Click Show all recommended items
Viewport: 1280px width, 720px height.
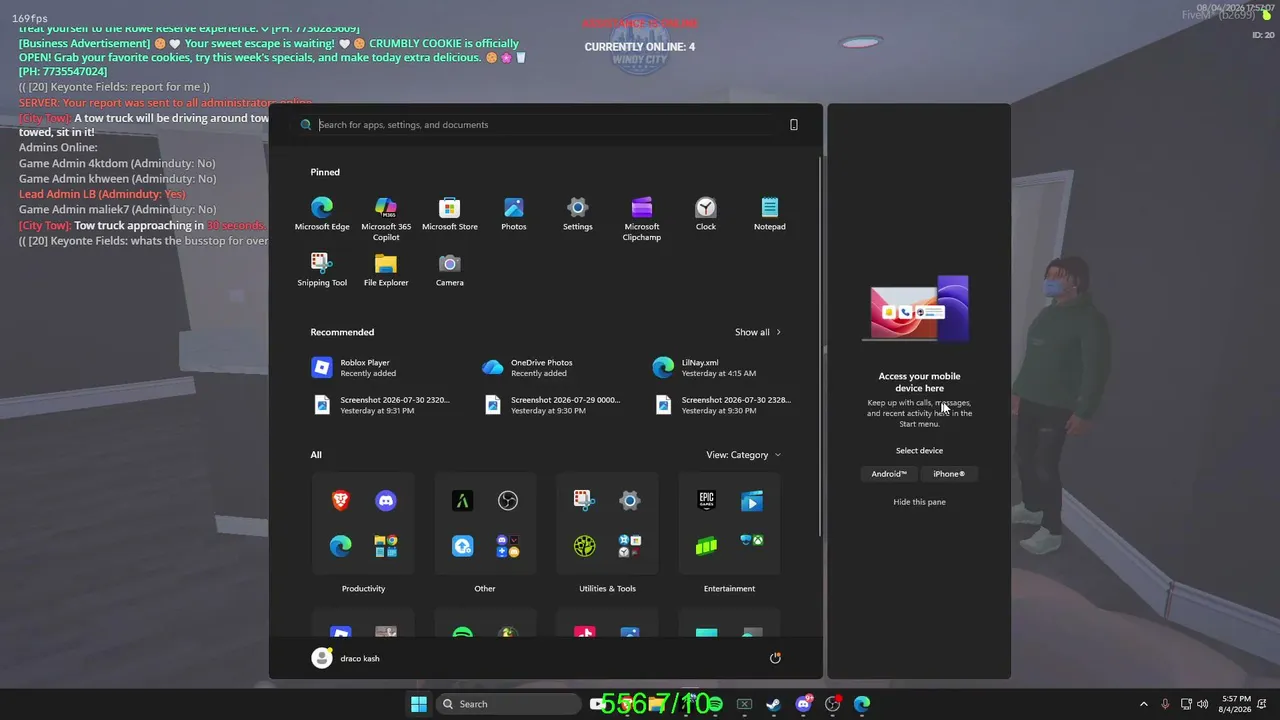[x=758, y=332]
